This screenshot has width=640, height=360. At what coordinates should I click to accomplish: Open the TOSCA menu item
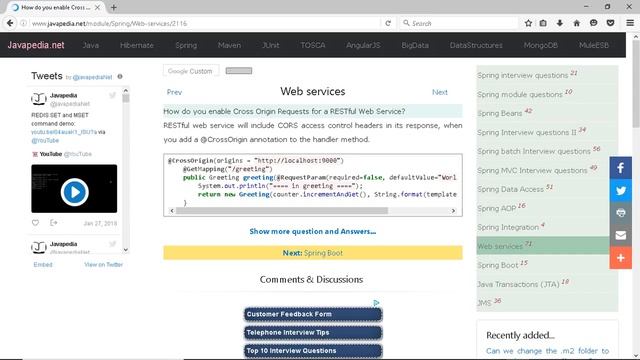313,45
